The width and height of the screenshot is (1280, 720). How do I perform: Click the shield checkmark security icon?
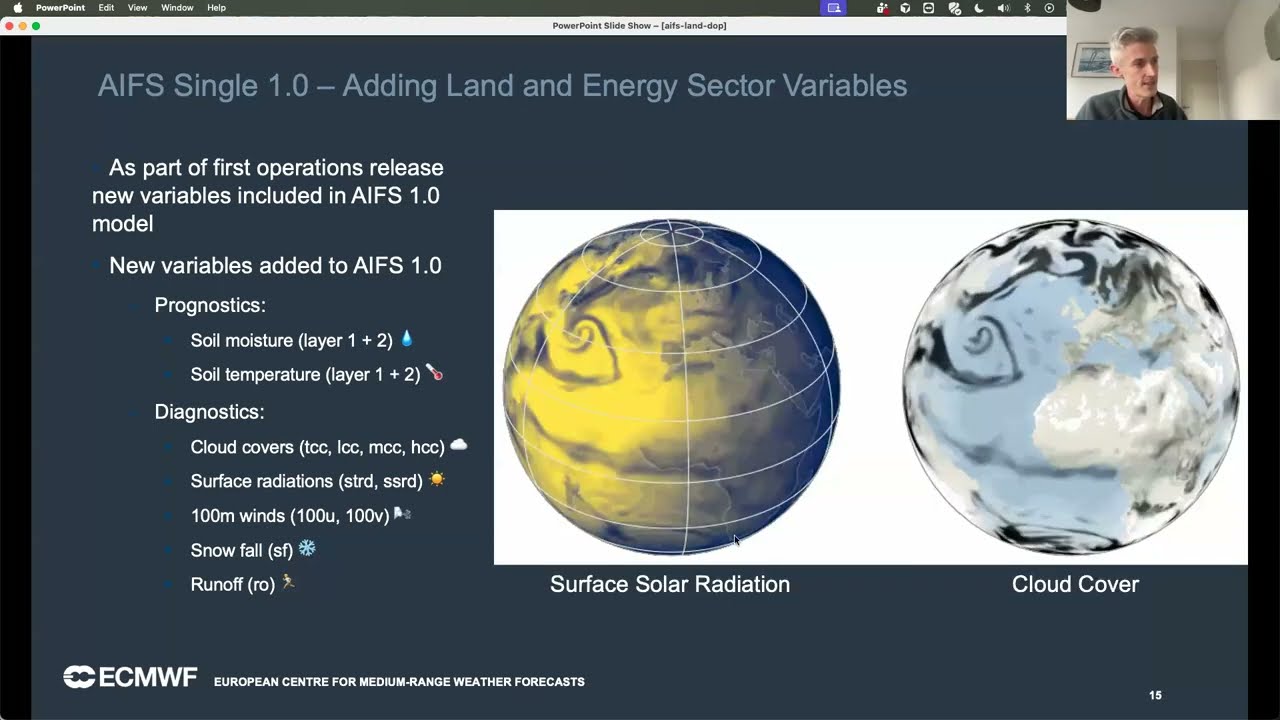point(954,8)
